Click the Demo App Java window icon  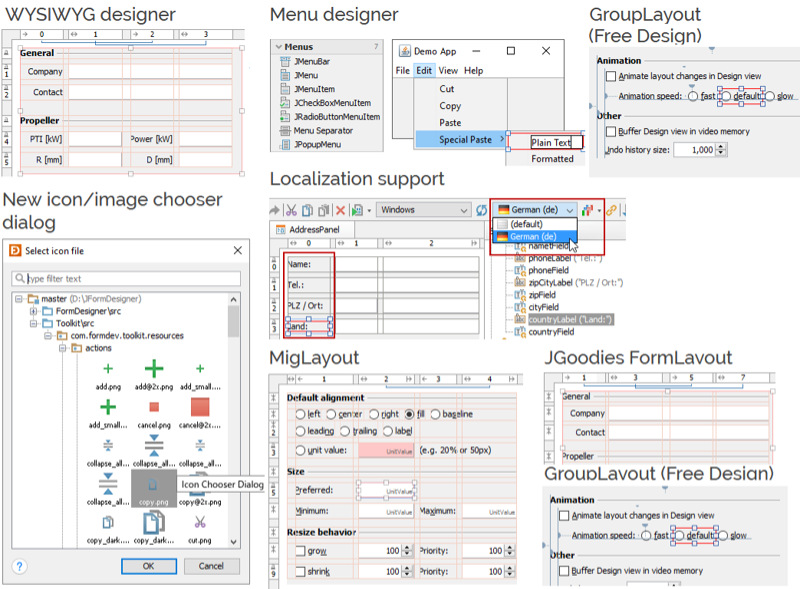pos(405,51)
